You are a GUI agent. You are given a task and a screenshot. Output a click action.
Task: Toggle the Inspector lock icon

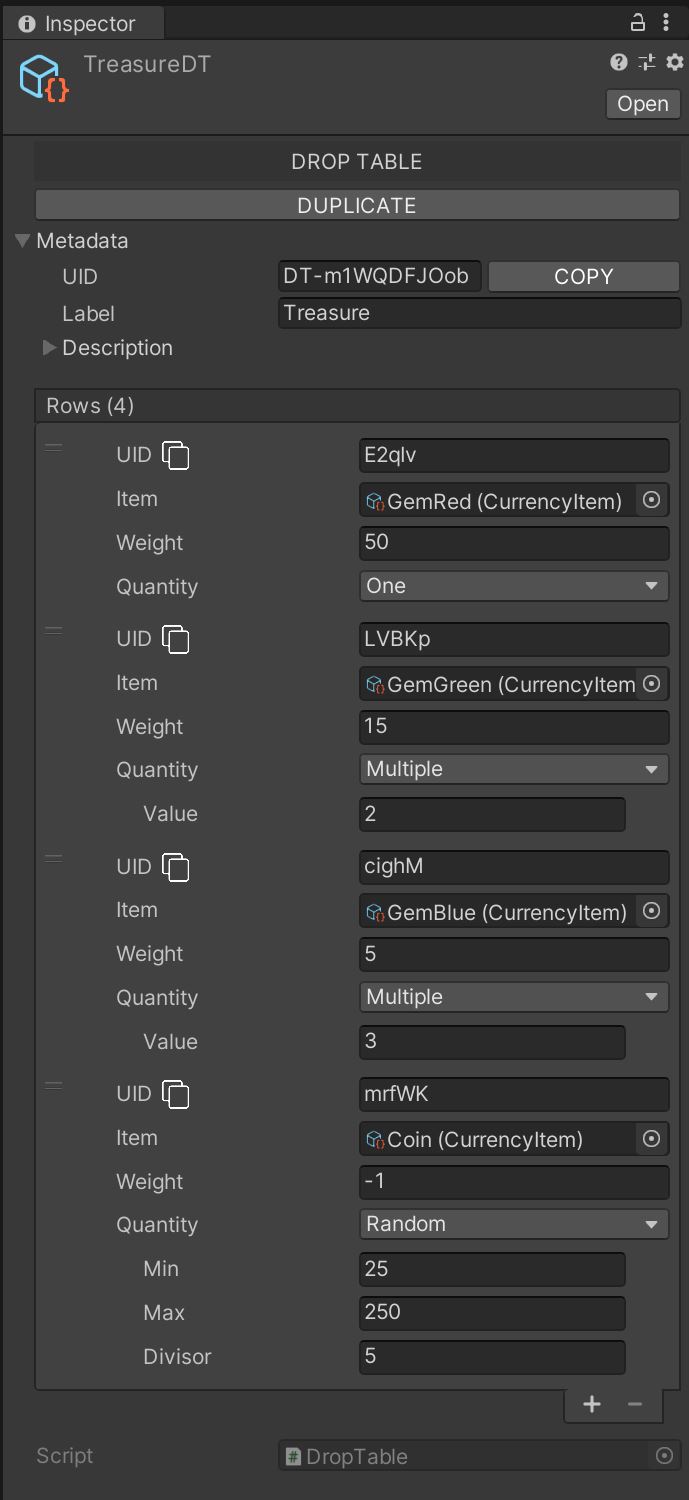637,22
